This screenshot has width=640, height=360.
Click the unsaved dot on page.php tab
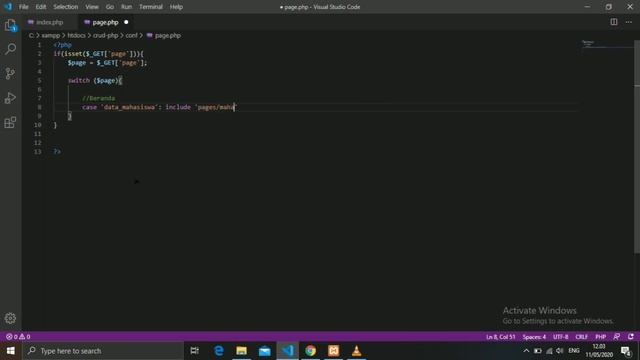pos(126,22)
